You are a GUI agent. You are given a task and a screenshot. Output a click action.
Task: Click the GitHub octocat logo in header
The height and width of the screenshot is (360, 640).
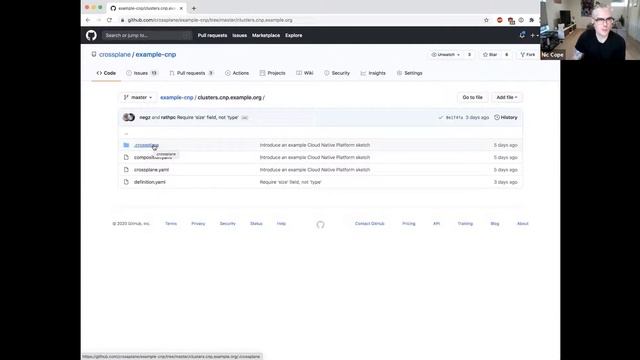(x=91, y=36)
